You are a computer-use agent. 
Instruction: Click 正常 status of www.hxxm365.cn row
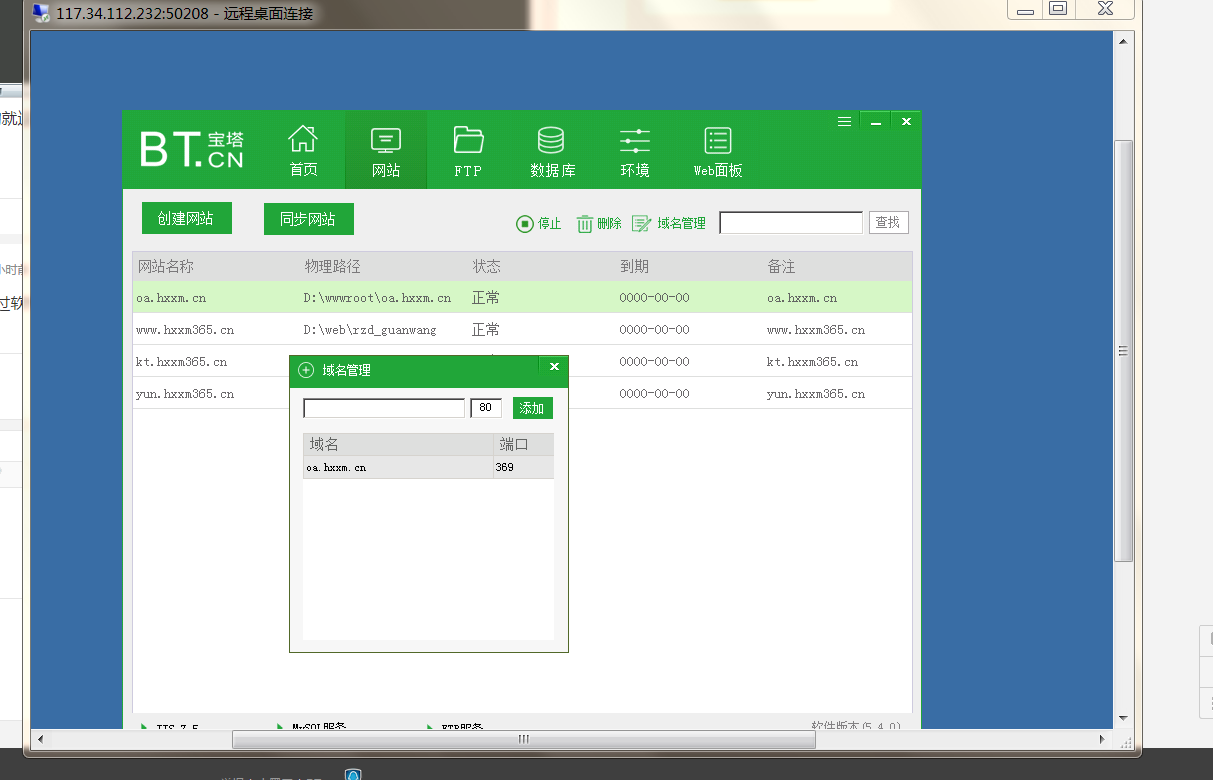point(486,330)
